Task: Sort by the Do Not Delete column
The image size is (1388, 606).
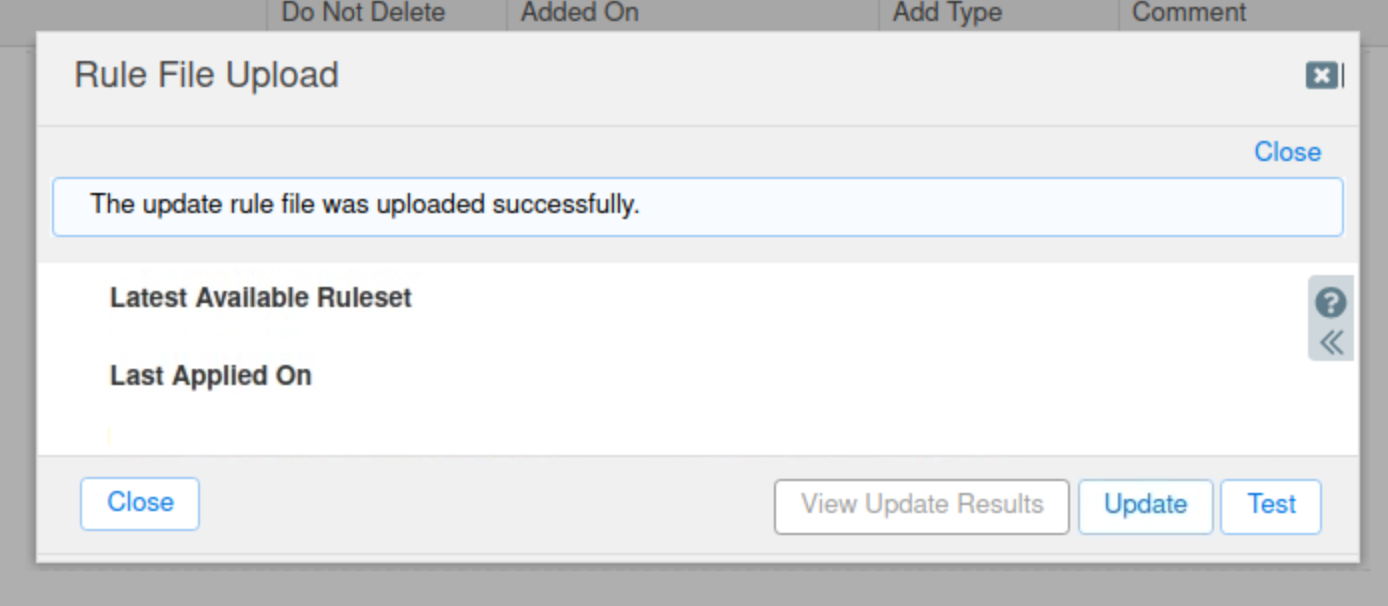Action: click(x=363, y=13)
